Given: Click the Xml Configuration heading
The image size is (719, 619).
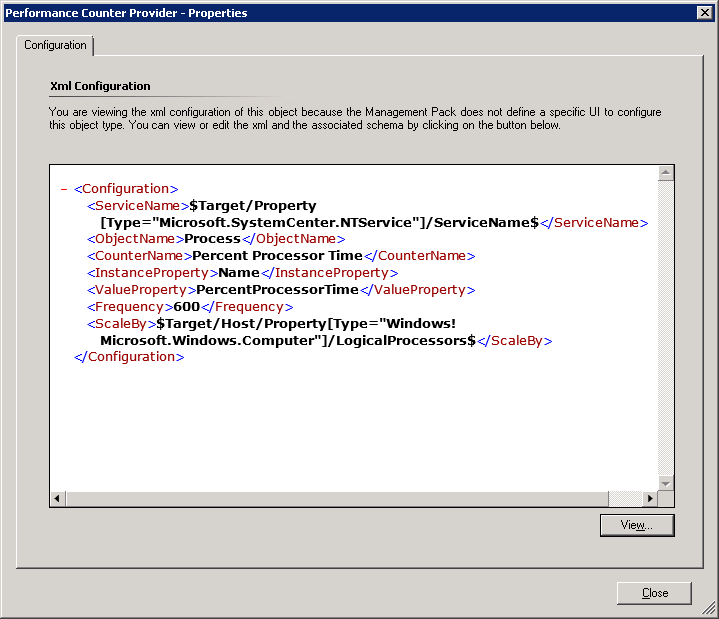Looking at the screenshot, I should pos(100,87).
